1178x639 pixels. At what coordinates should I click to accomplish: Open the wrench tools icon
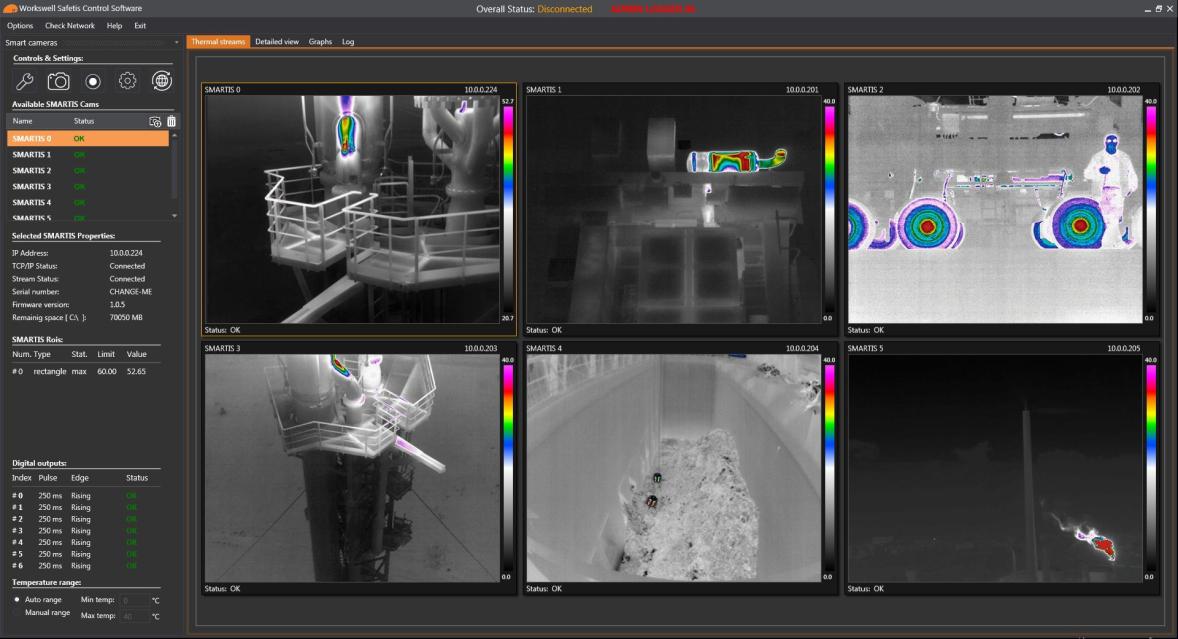(24, 81)
